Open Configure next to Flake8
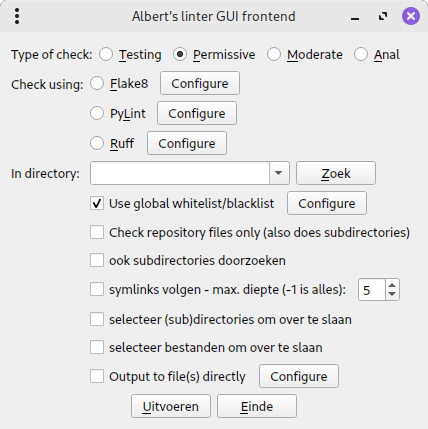 point(200,83)
